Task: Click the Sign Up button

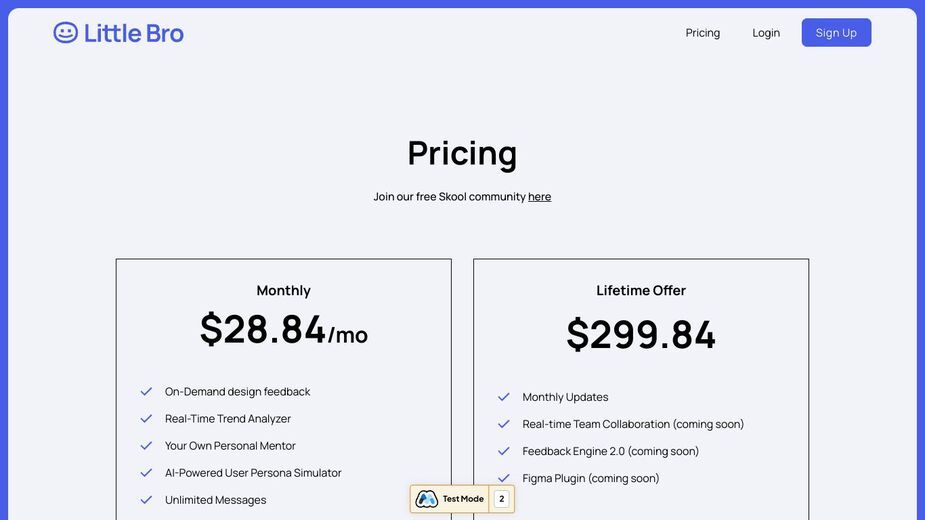Action: click(836, 32)
